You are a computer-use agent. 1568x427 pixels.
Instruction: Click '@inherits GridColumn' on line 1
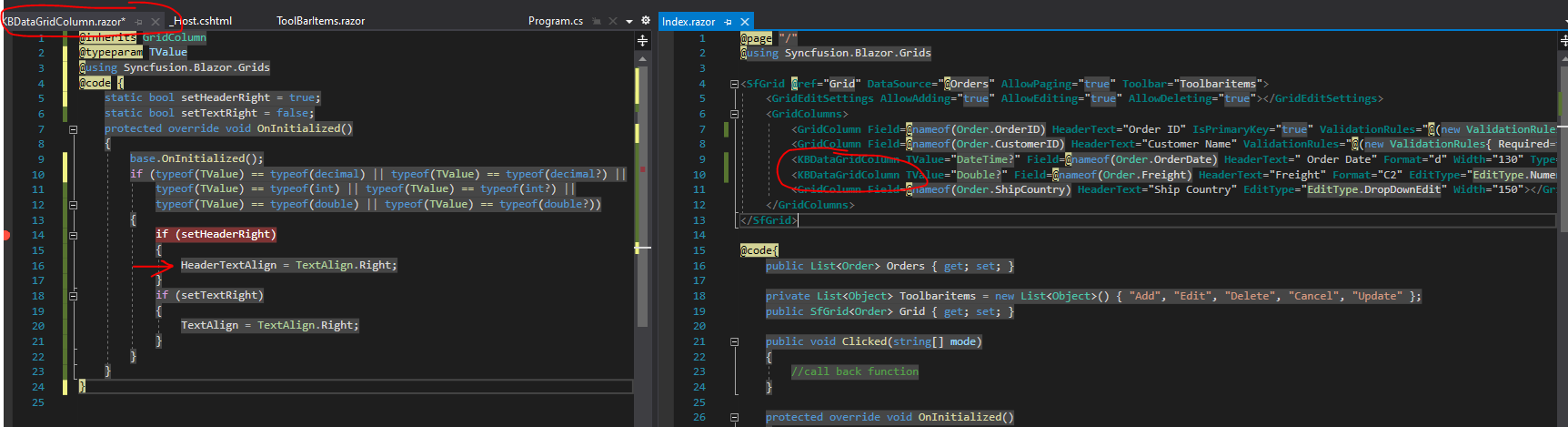pyautogui.click(x=142, y=37)
